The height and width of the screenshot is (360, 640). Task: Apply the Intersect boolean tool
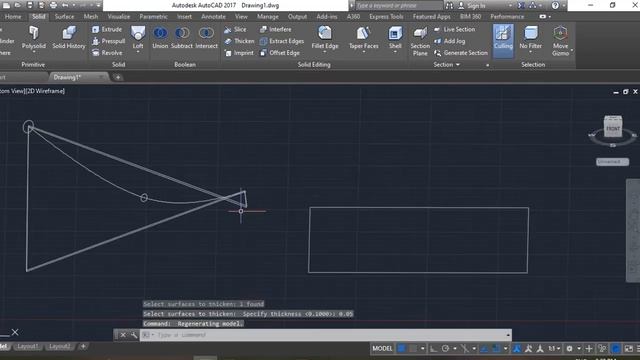tap(206, 38)
